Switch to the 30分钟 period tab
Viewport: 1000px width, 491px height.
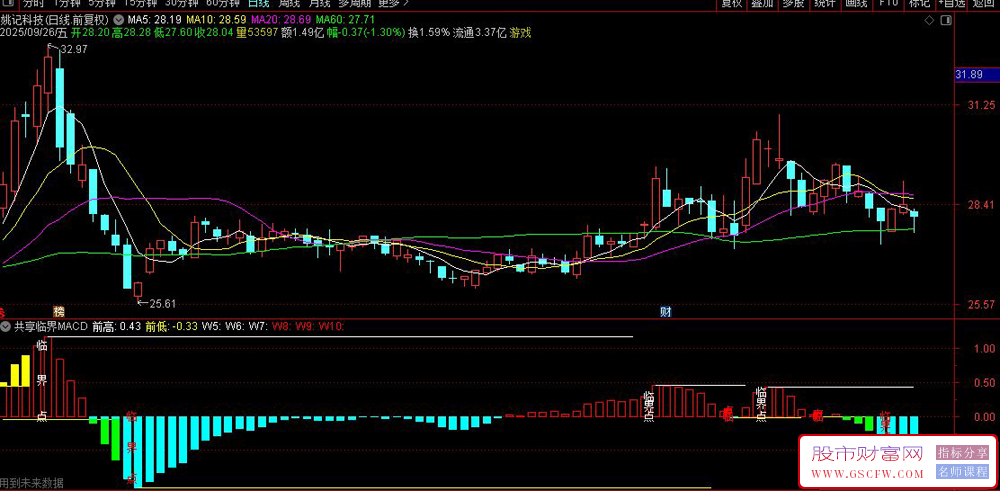180,3
